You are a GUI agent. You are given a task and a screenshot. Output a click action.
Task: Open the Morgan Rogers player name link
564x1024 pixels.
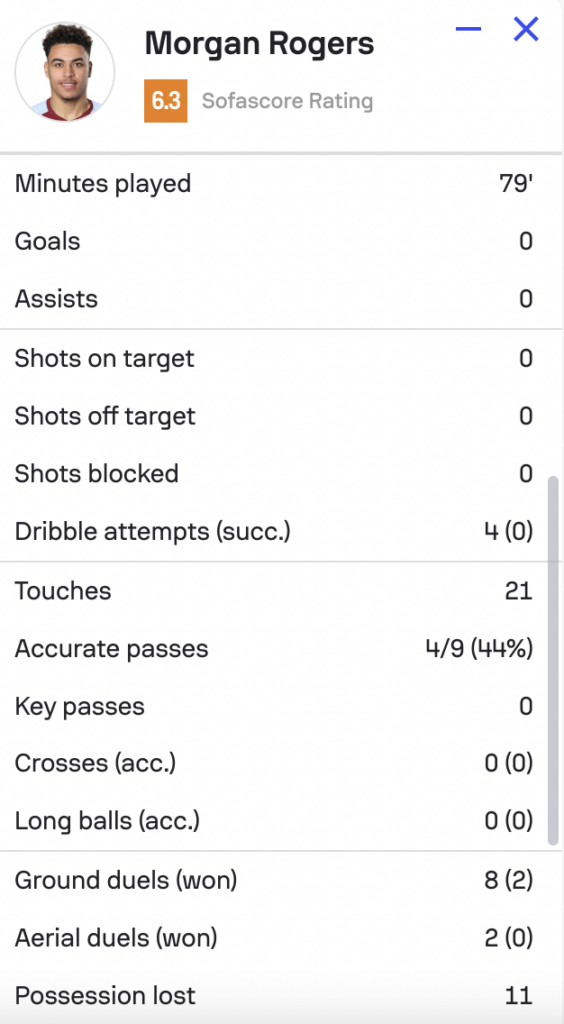(259, 44)
